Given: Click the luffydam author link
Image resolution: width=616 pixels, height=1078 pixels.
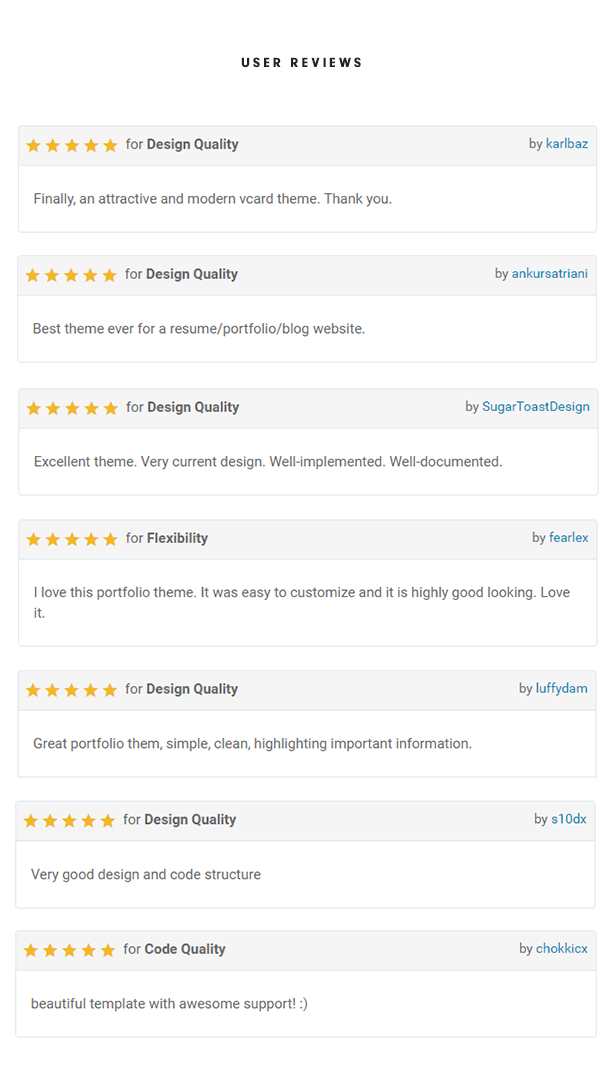Looking at the screenshot, I should (562, 689).
